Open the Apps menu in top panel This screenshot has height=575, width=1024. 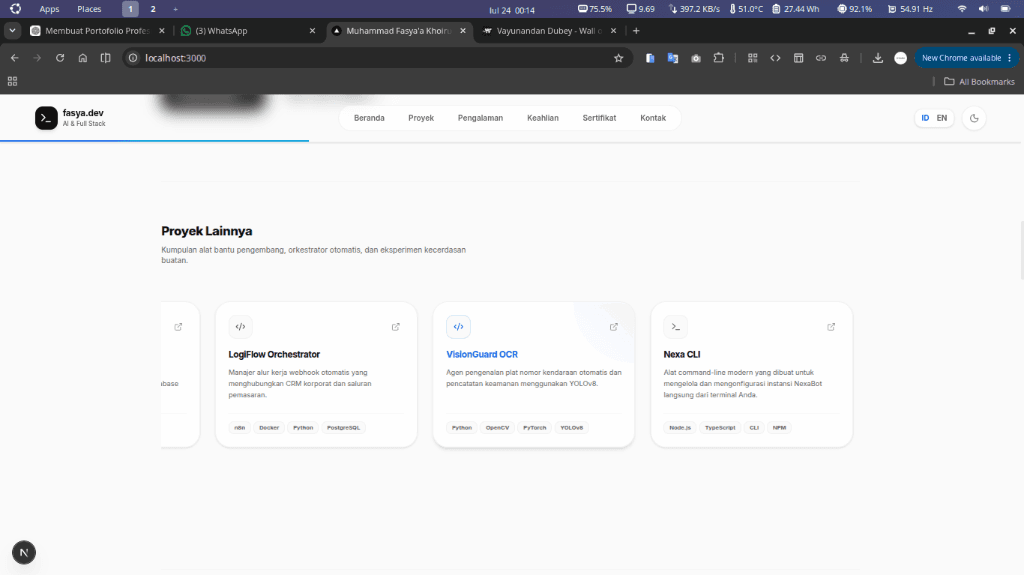(x=49, y=9)
